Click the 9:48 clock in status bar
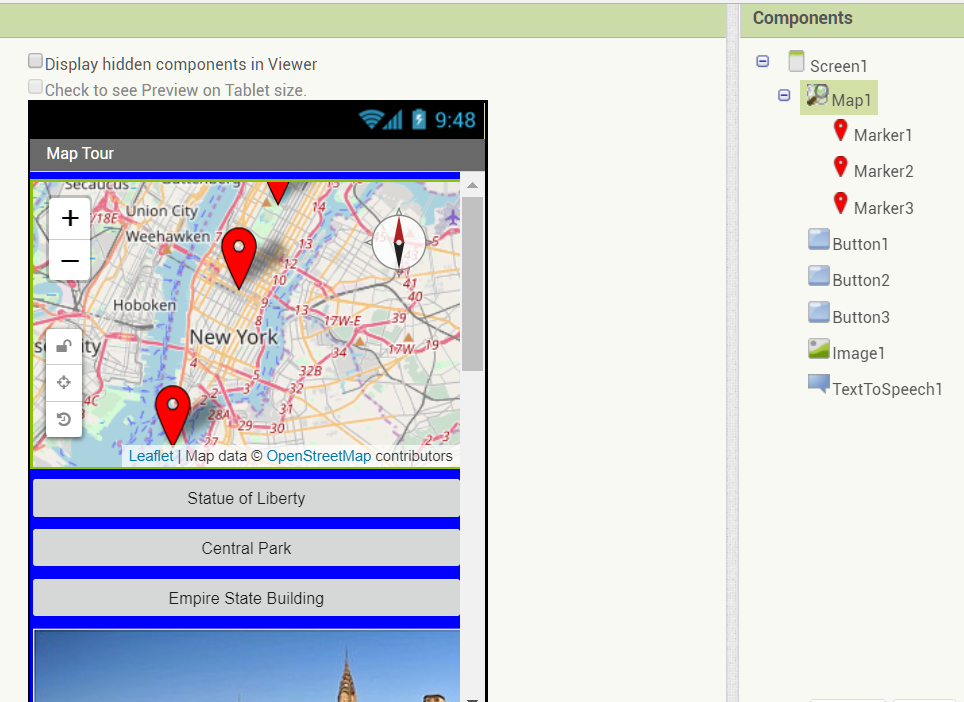Viewport: 964px width, 702px height. (x=455, y=120)
